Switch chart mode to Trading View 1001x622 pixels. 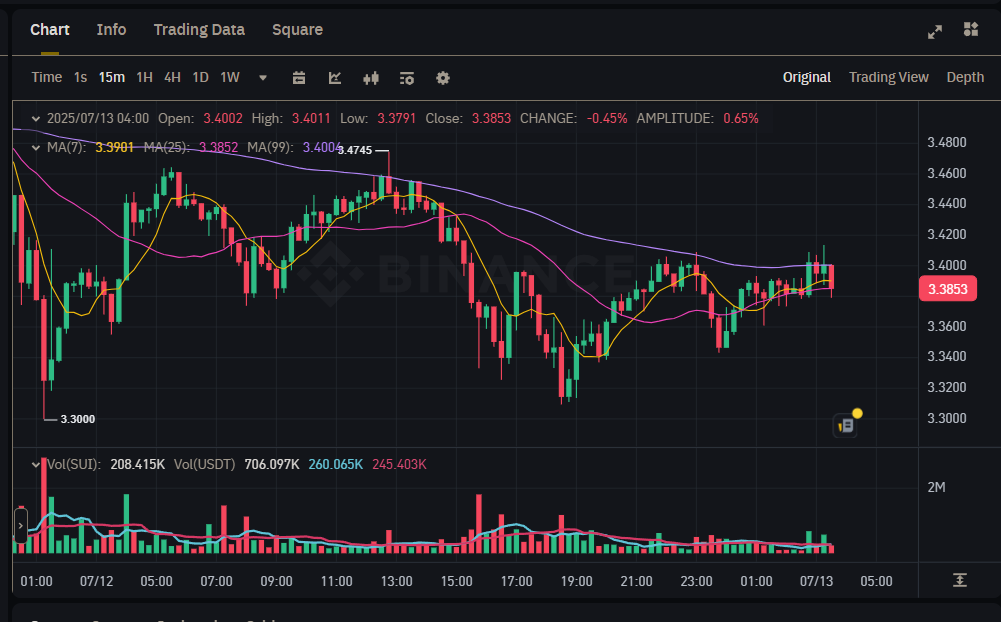[x=888, y=77]
